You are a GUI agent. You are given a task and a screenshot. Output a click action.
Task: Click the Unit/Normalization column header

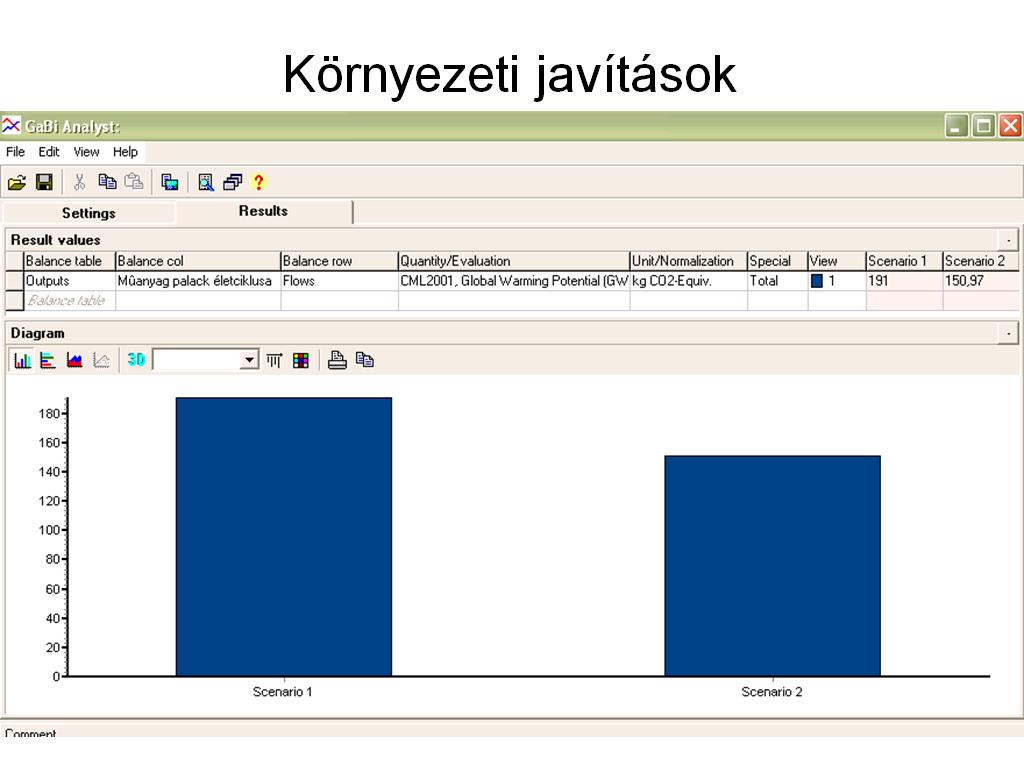coord(688,261)
